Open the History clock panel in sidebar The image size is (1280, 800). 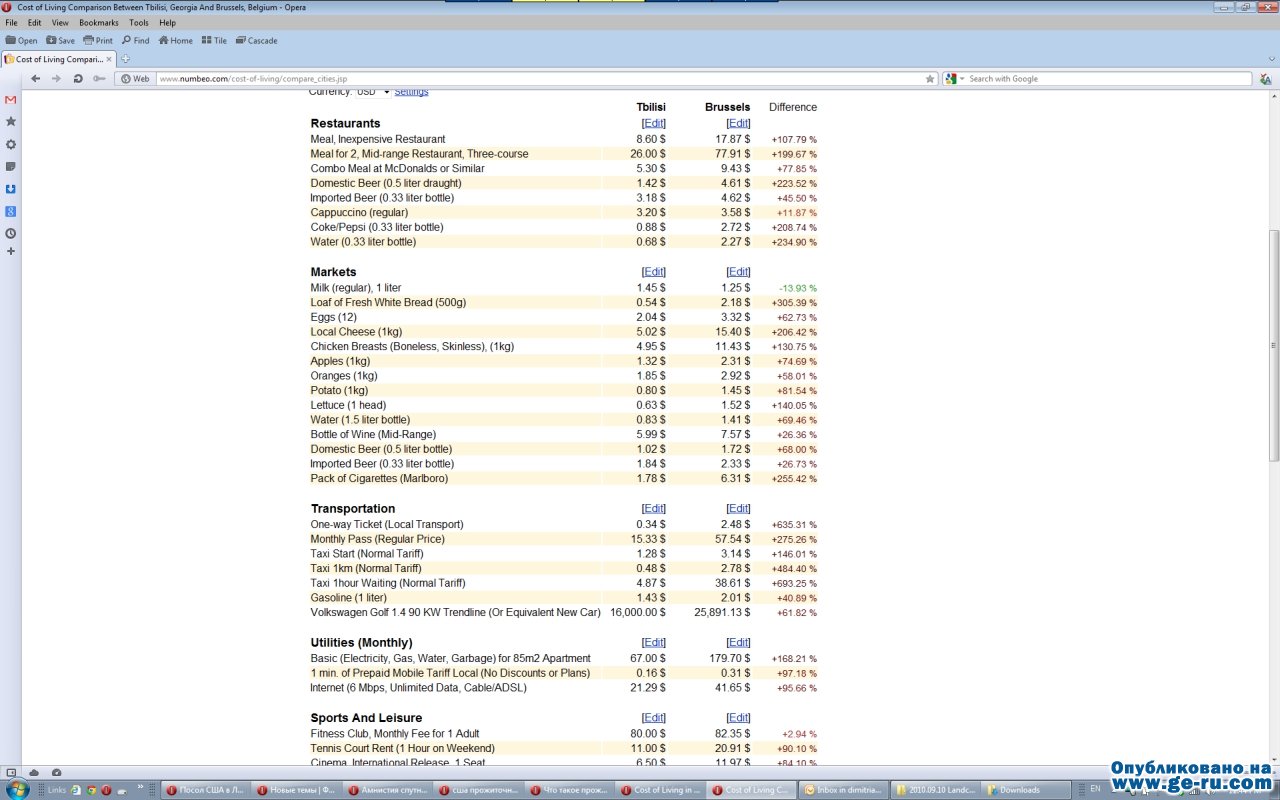tap(11, 233)
